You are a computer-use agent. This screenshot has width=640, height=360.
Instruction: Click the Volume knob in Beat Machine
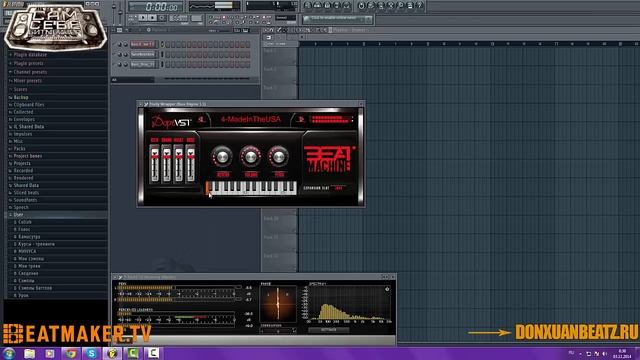250,157
